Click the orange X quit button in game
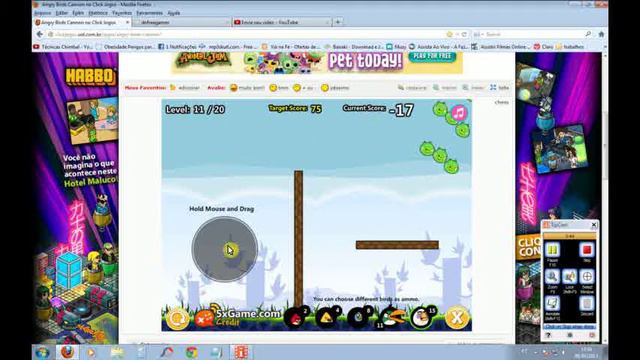Screen dimensions: 640x360 pyautogui.click(x=457, y=317)
